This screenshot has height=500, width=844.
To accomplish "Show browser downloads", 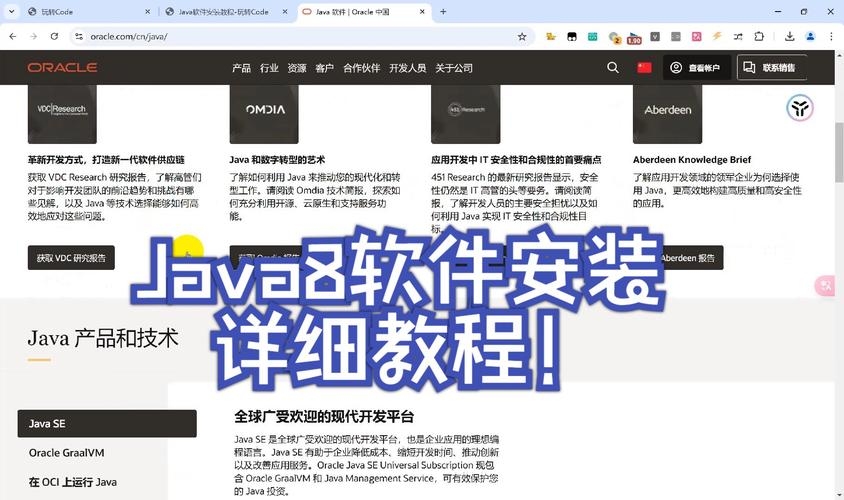I will (x=790, y=37).
